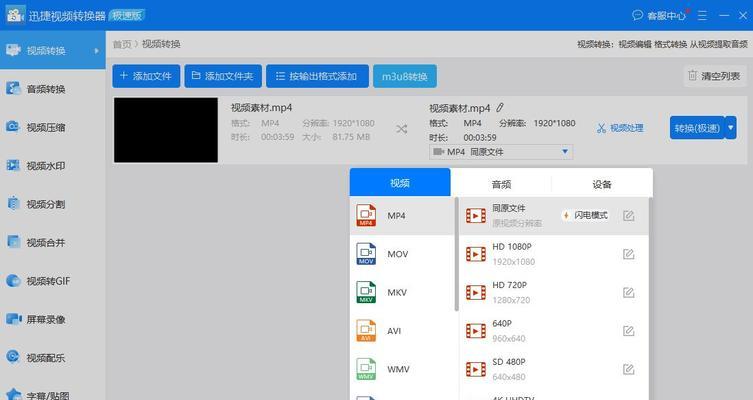This screenshot has height=400, width=753.
Task: Click the source file name 视频素材.mp4
Action: click(261, 108)
